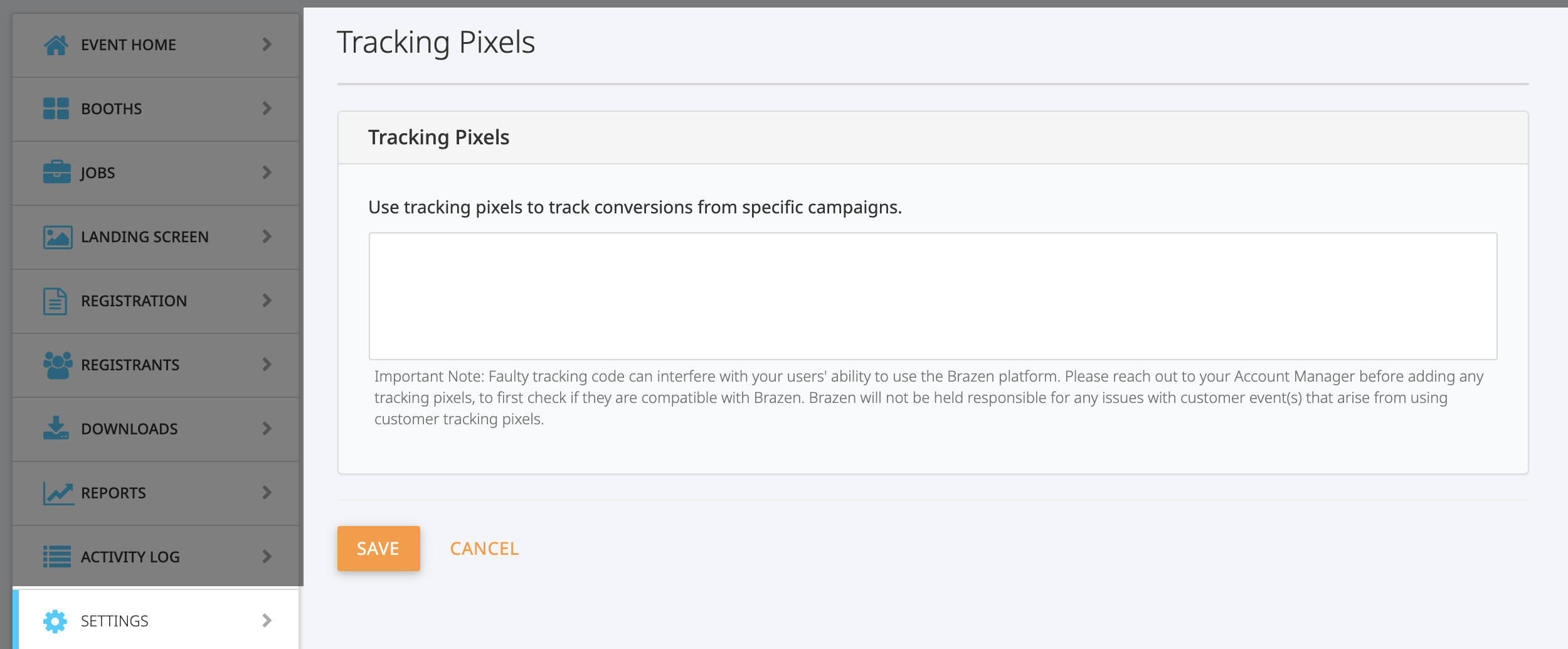Viewport: 1568px width, 649px height.
Task: Open the Landing Screen menu item
Action: pyautogui.click(x=156, y=237)
